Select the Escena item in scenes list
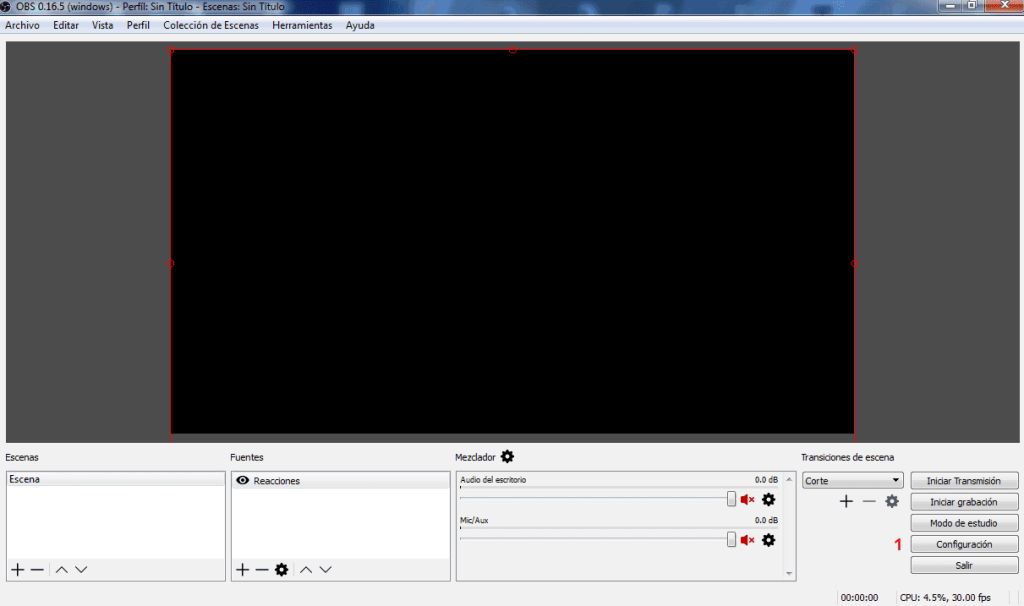The width and height of the screenshot is (1024, 606). [115, 480]
